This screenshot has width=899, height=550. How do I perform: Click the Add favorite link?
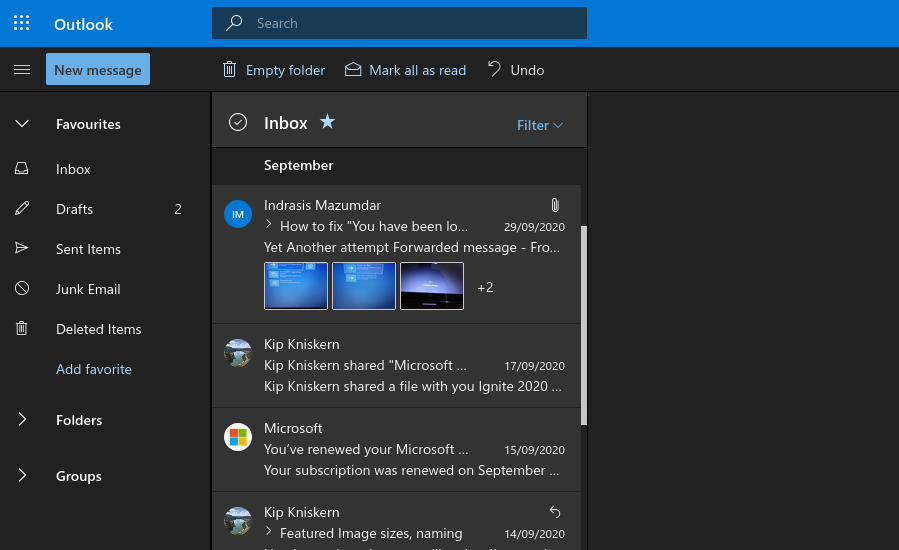(93, 369)
